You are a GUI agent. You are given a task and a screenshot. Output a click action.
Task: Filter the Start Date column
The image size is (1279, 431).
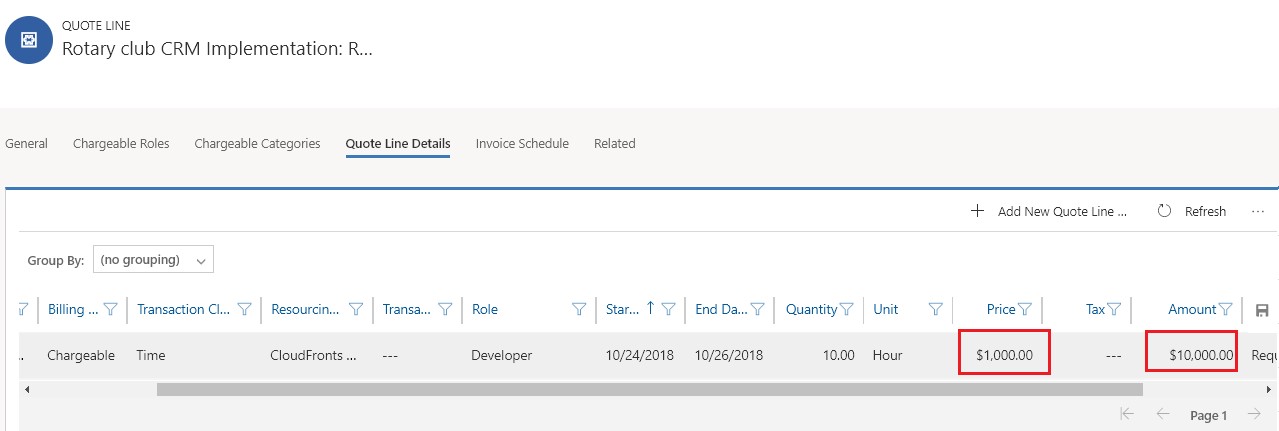(x=668, y=310)
